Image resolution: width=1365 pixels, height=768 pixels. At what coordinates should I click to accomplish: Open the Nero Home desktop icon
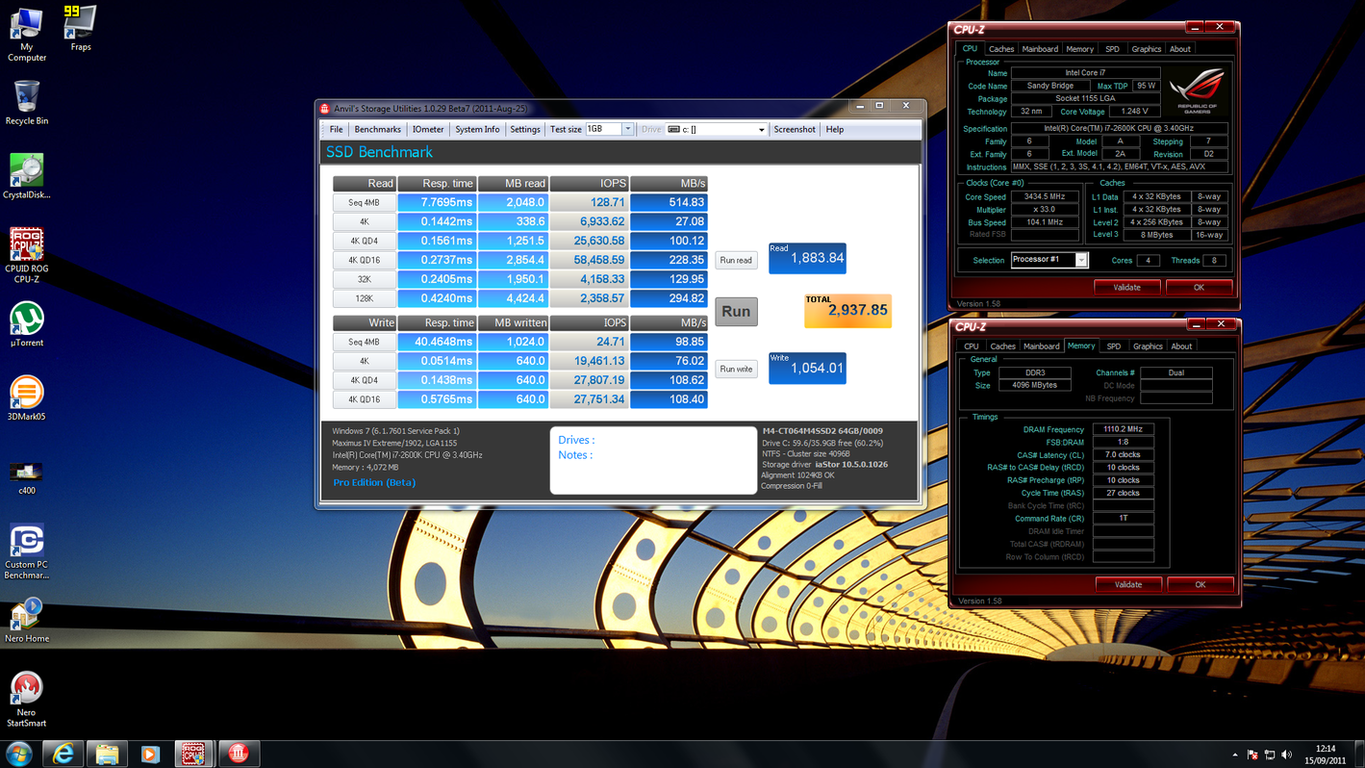(x=27, y=621)
